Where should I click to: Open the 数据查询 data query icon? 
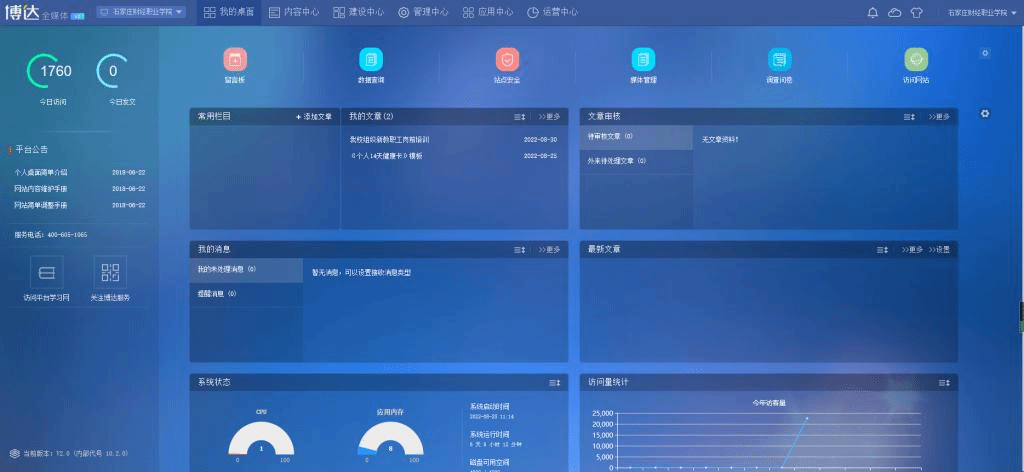(371, 59)
